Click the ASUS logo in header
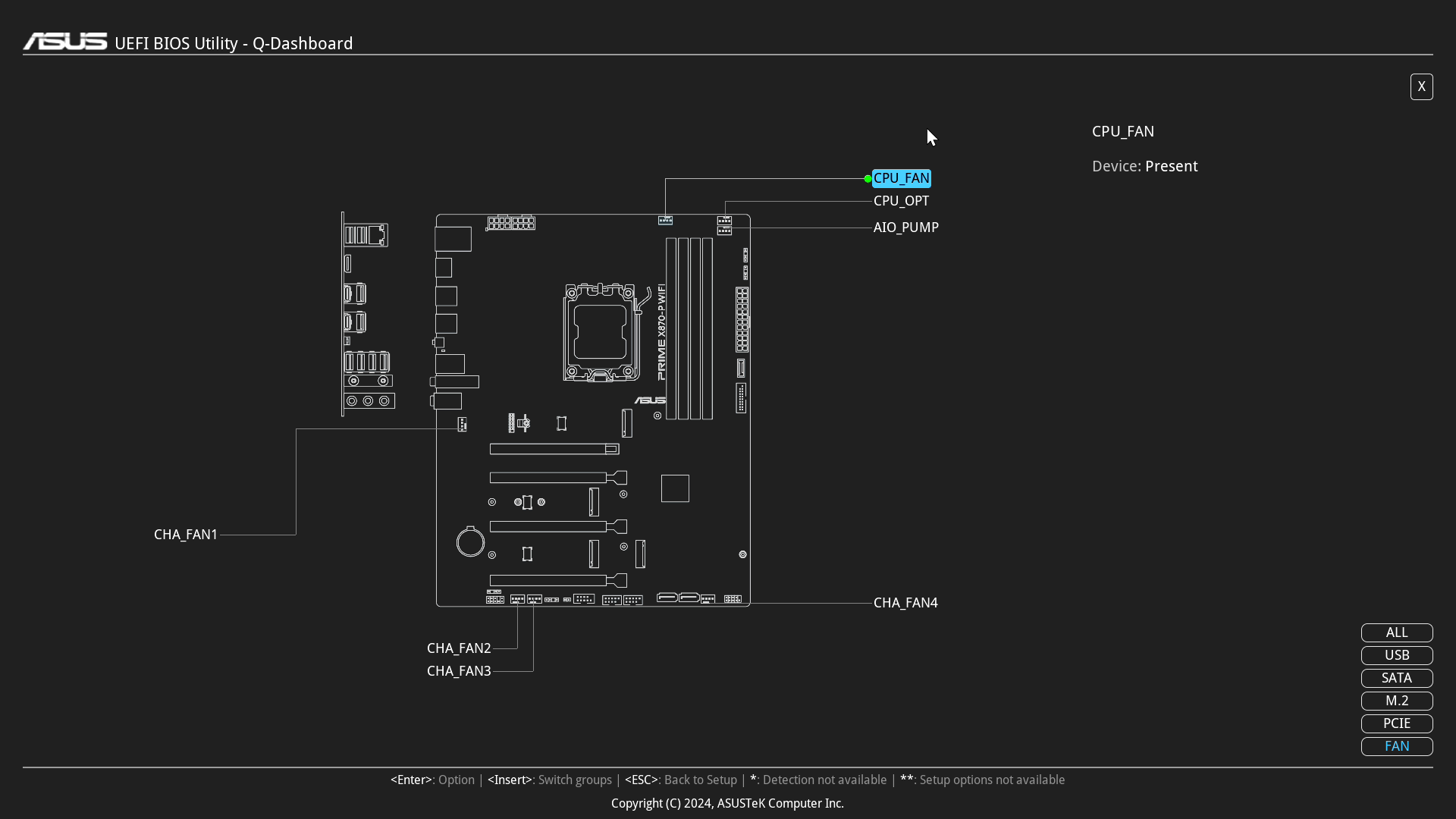The image size is (1456, 819). pos(65,42)
